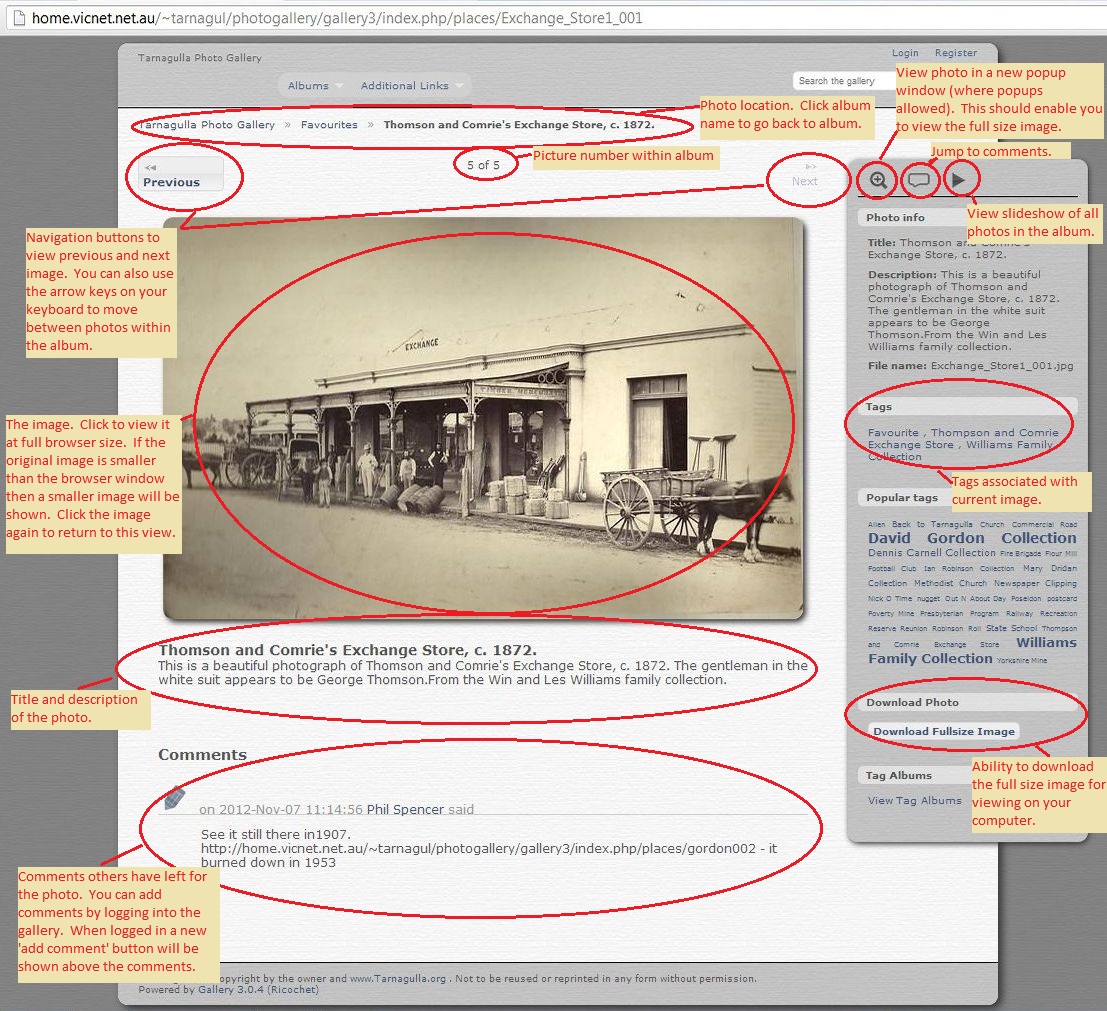Click the Popular tags panel header
This screenshot has height=1011, width=1107.
tap(902, 498)
